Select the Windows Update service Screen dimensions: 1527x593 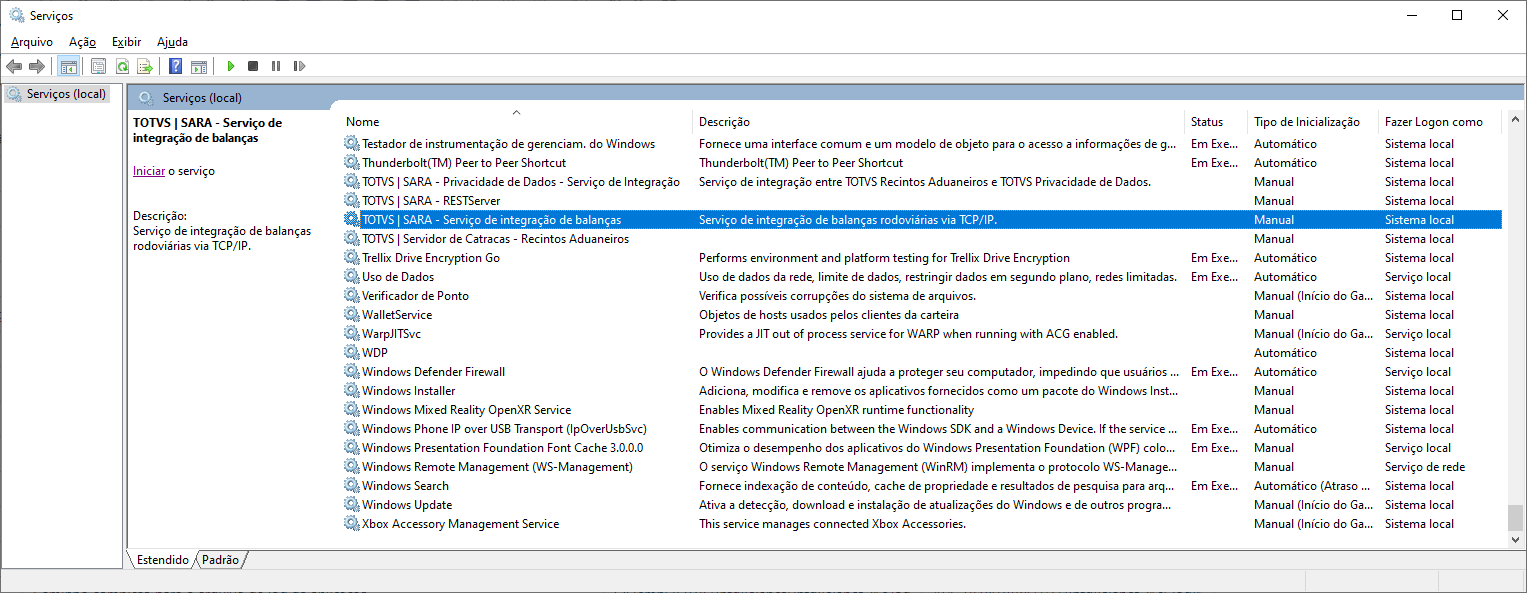click(921, 505)
